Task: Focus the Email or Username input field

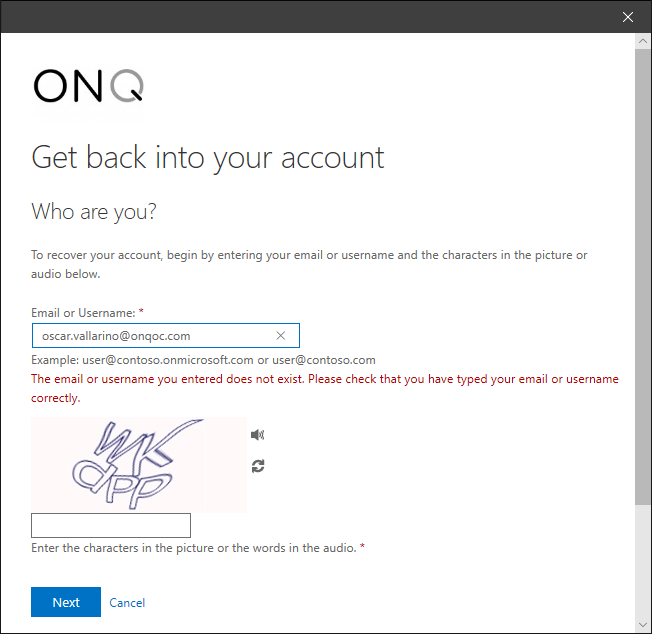Action: pyautogui.click(x=165, y=336)
